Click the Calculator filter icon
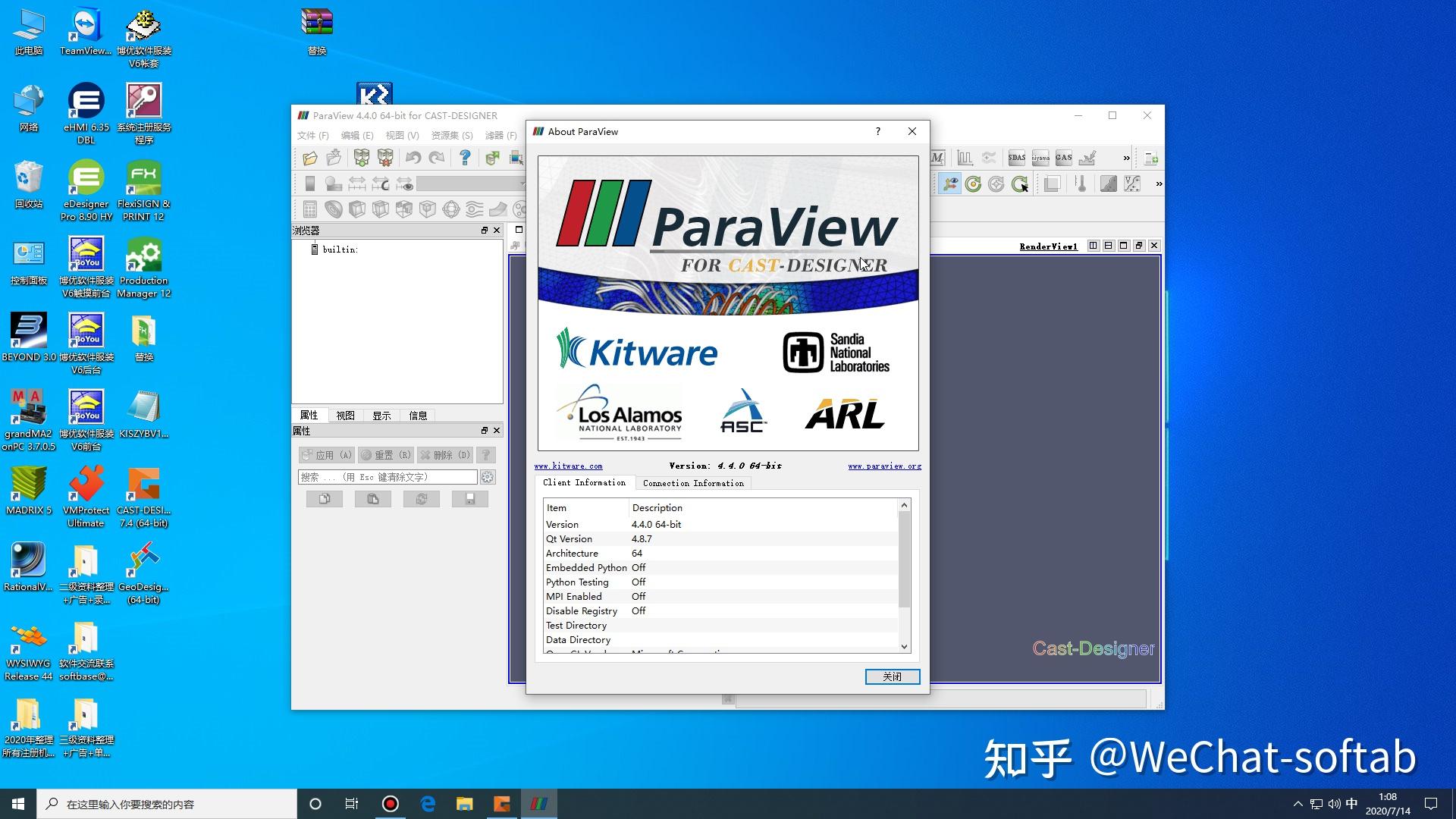 tap(310, 209)
